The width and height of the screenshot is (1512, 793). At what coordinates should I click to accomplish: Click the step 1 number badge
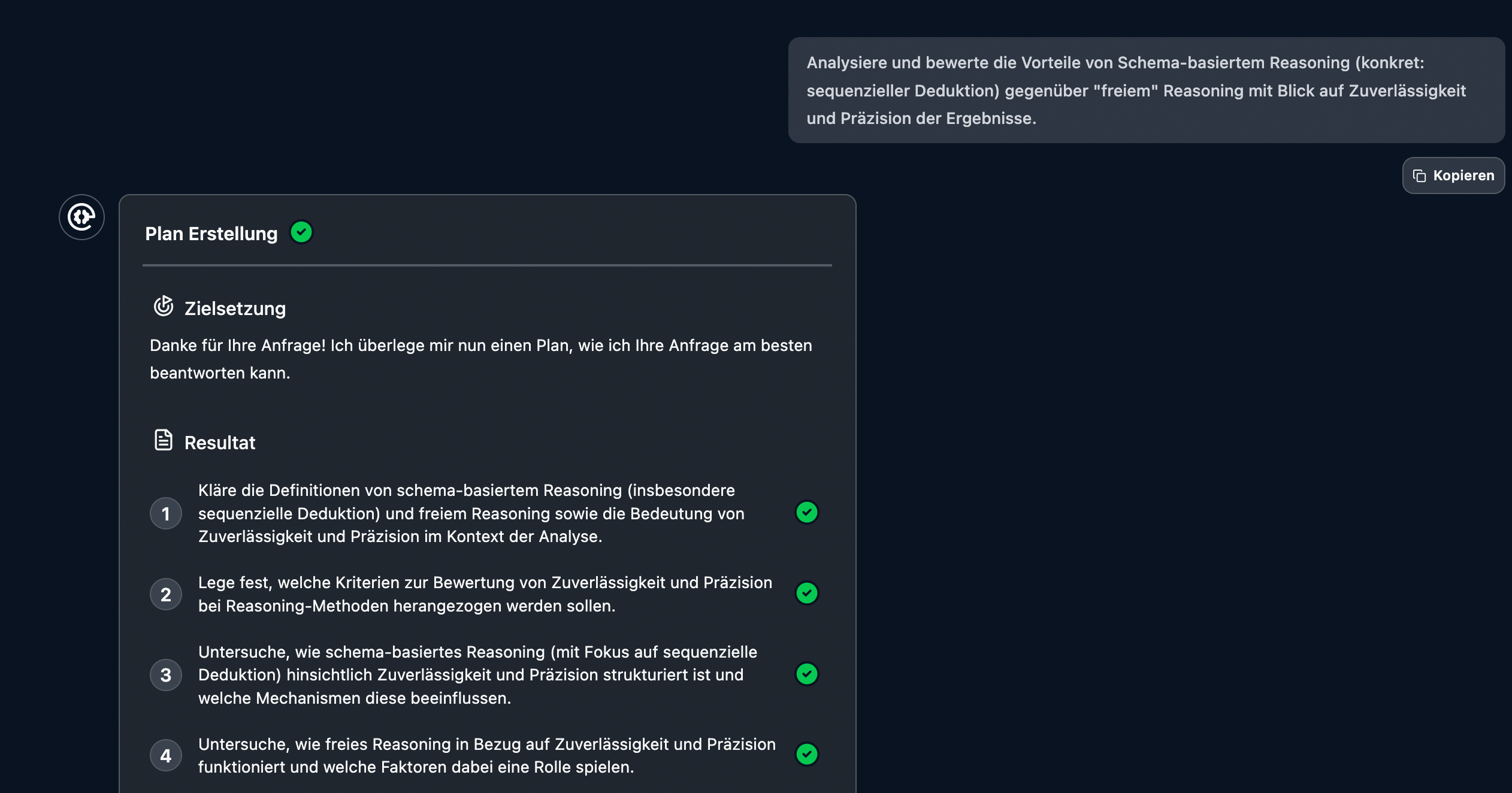pos(166,513)
